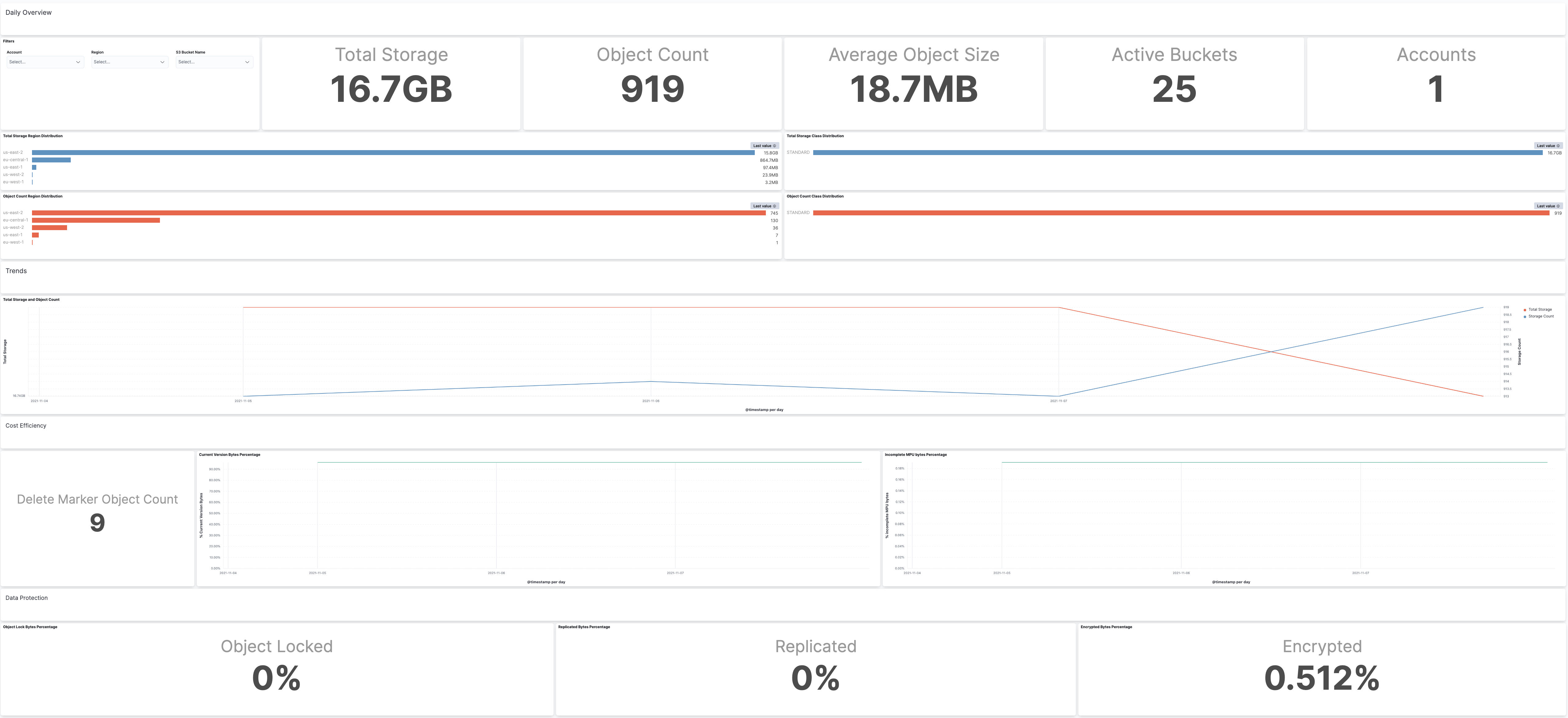Image resolution: width=1568 pixels, height=718 pixels.
Task: Click the Replicated 0% metric
Action: (x=816, y=678)
